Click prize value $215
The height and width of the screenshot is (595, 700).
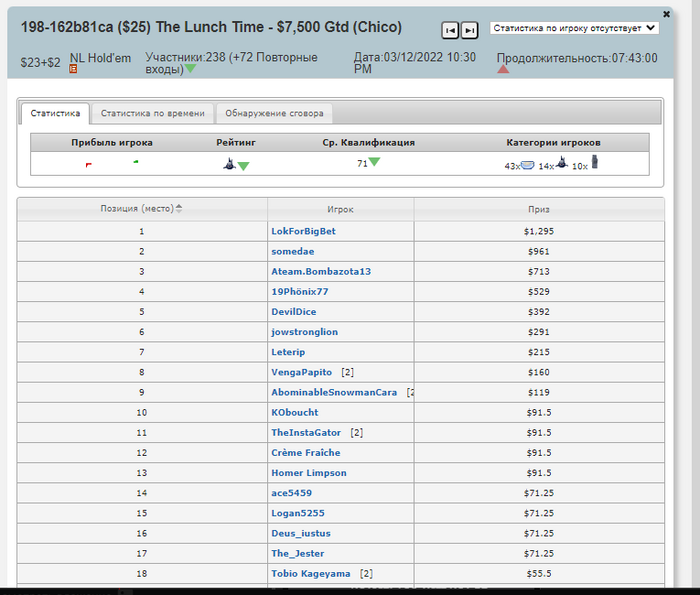[x=539, y=352]
